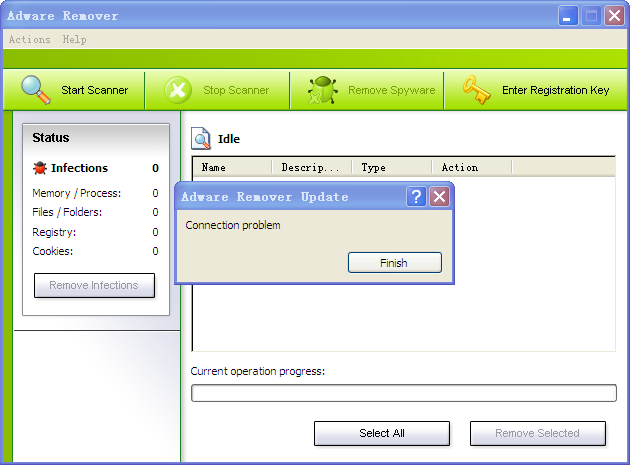Viewport: 630px width, 465px height.
Task: Click the green X Stop Scanner icon
Action: (177, 90)
